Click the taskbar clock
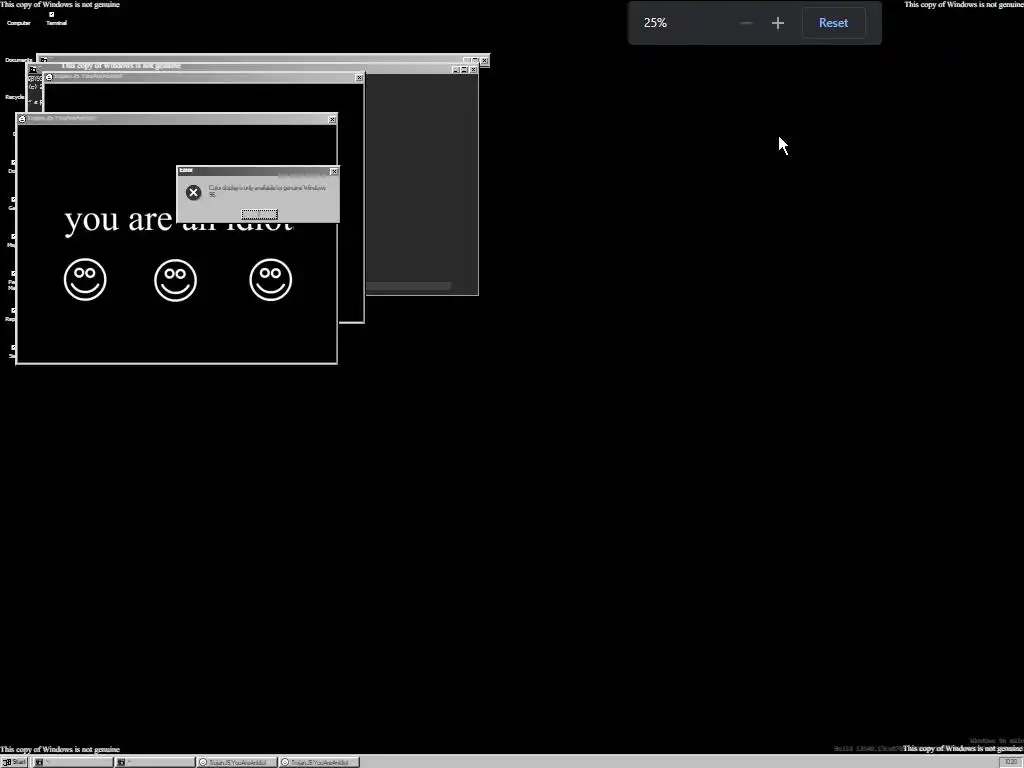Image resolution: width=1024 pixels, height=768 pixels. pyautogui.click(x=1011, y=762)
